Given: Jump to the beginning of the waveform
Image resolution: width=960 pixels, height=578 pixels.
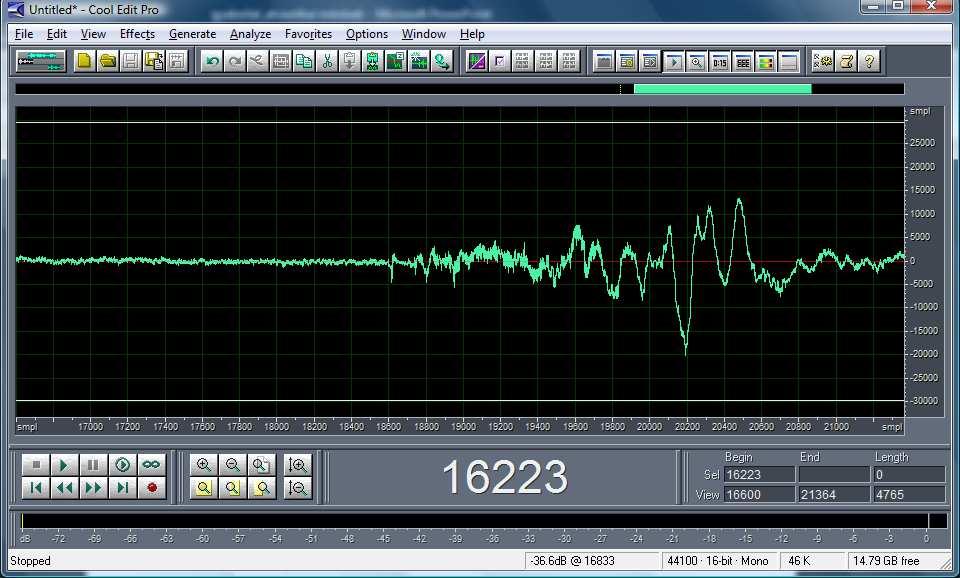Looking at the screenshot, I should [x=36, y=488].
